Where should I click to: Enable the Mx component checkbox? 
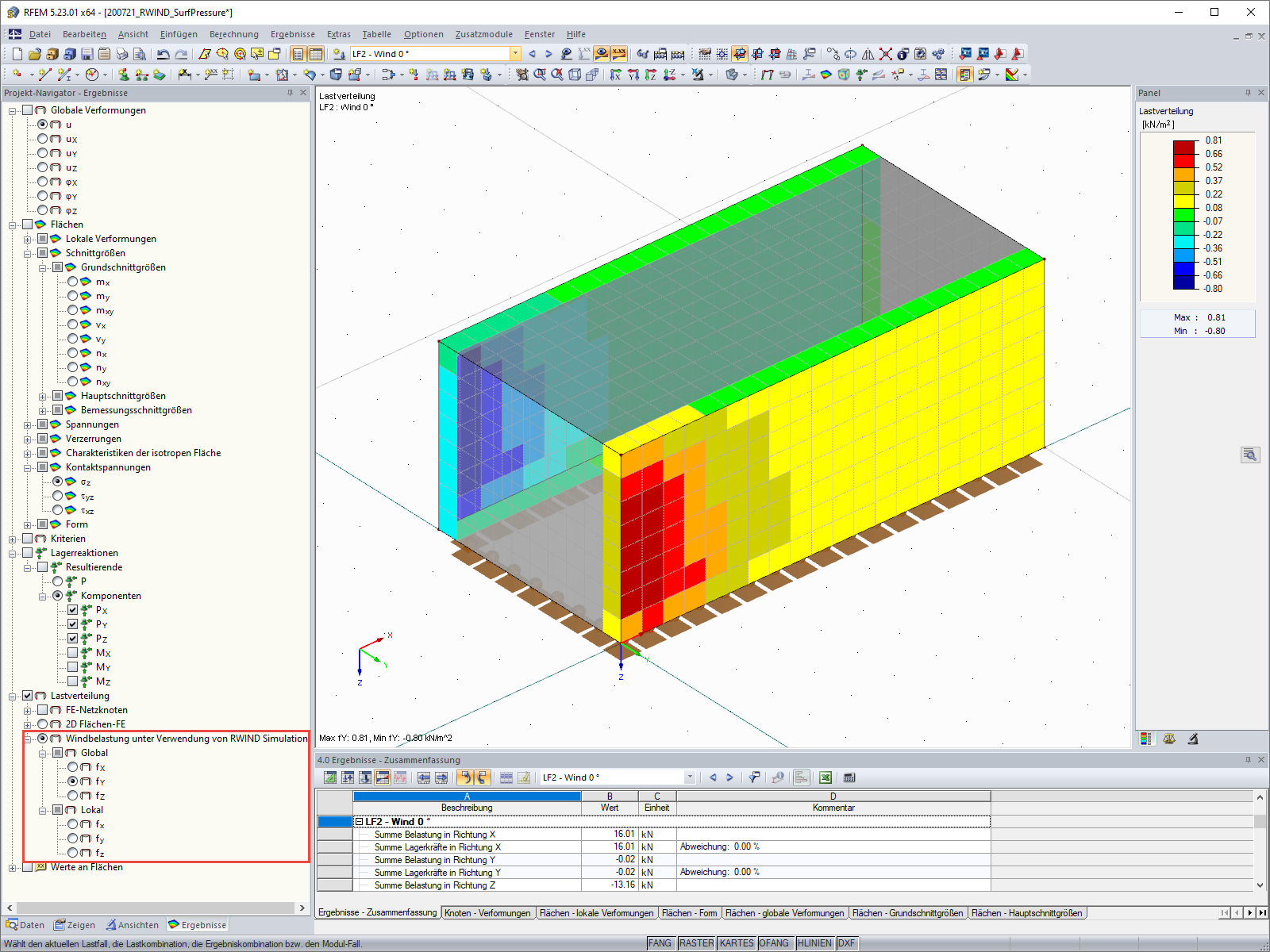[73, 653]
